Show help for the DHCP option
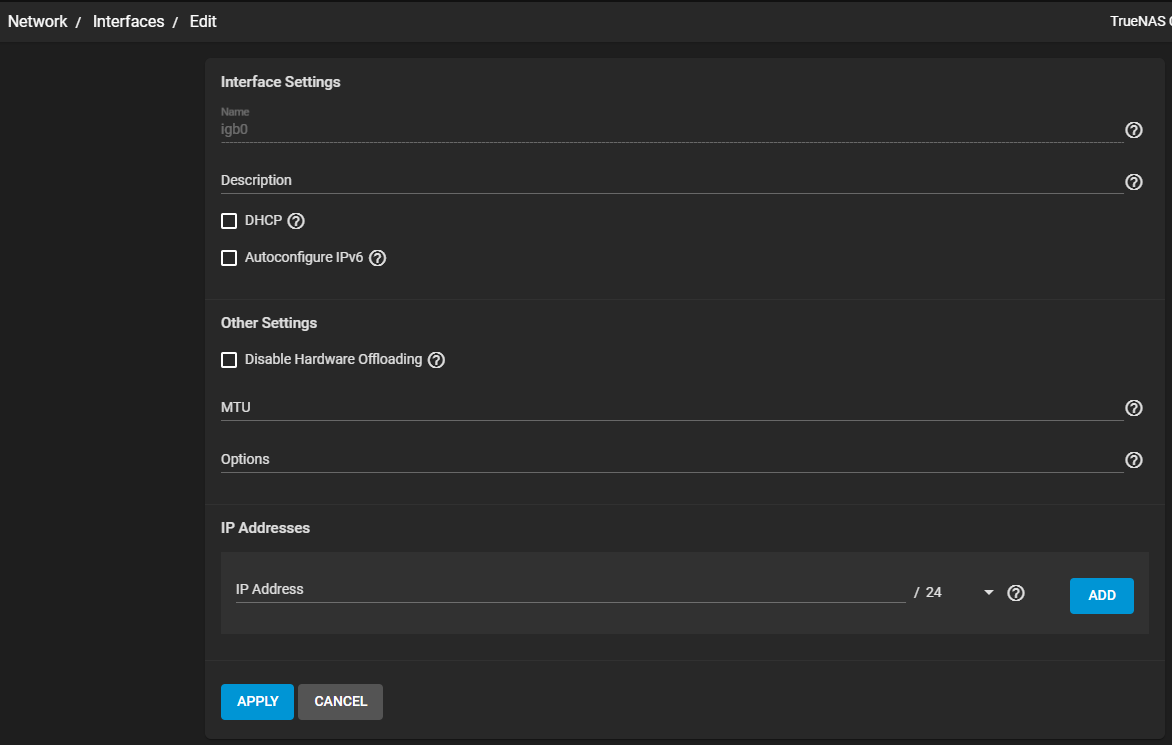The image size is (1172, 745). [295, 221]
